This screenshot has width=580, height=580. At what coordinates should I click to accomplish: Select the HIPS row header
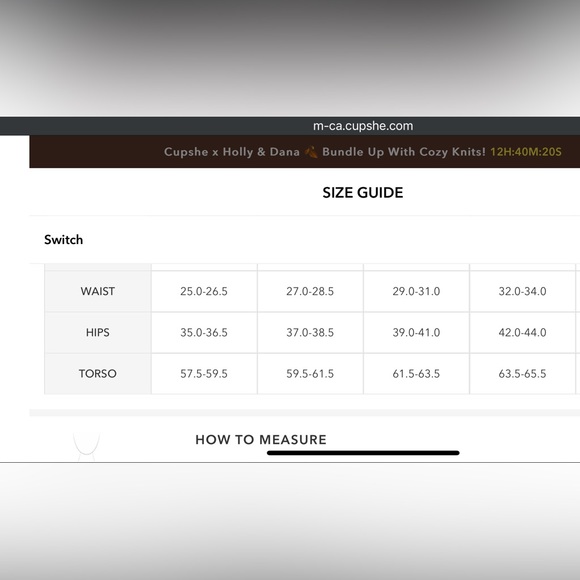[98, 332]
